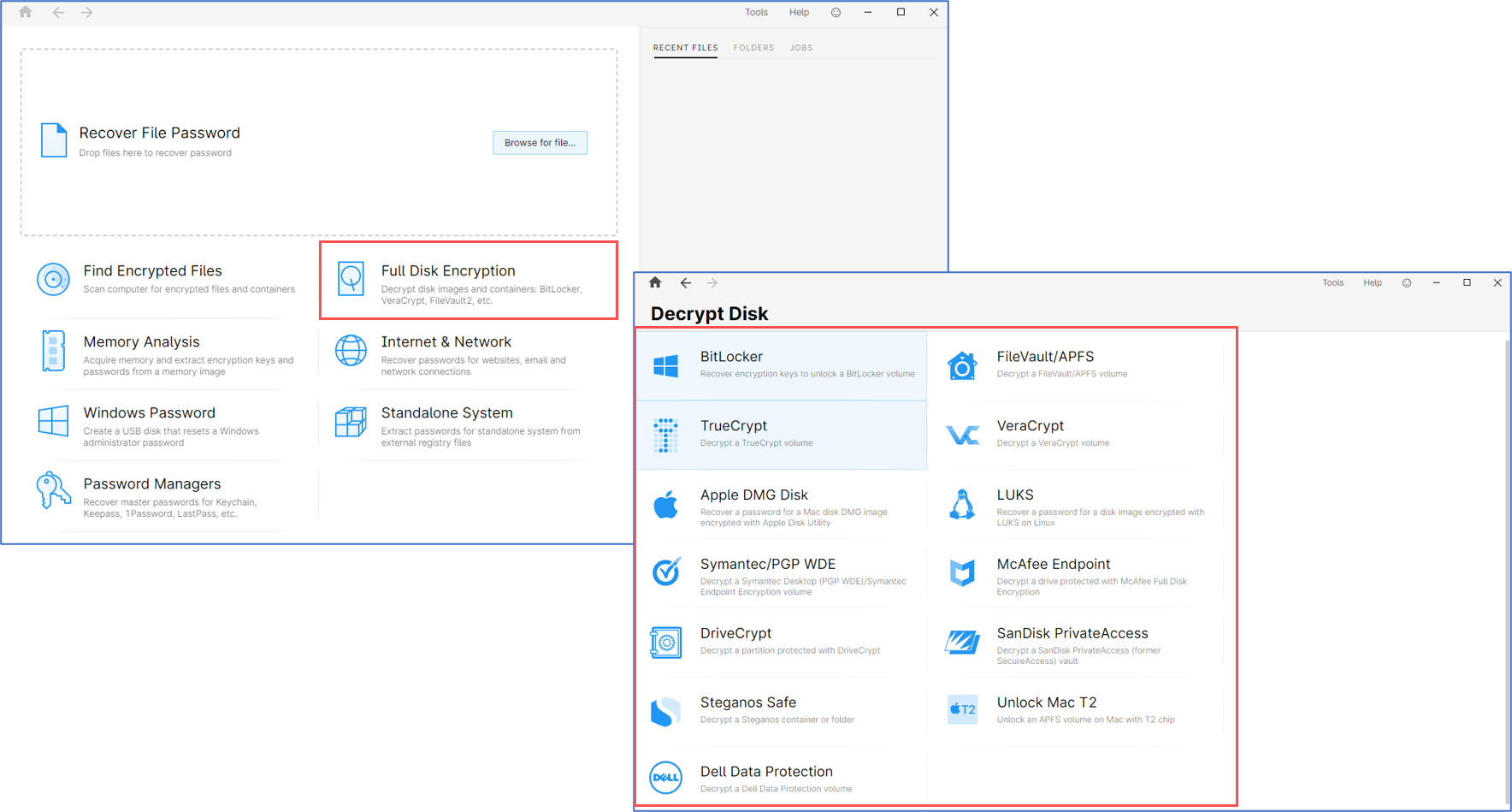Click the home icon in the main window
This screenshot has height=812, width=1512.
tap(26, 12)
